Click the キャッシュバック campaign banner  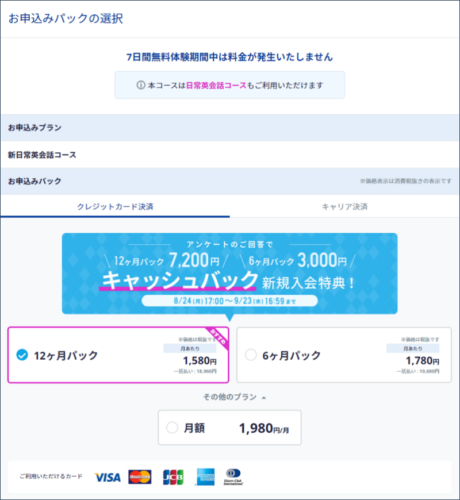point(230,273)
